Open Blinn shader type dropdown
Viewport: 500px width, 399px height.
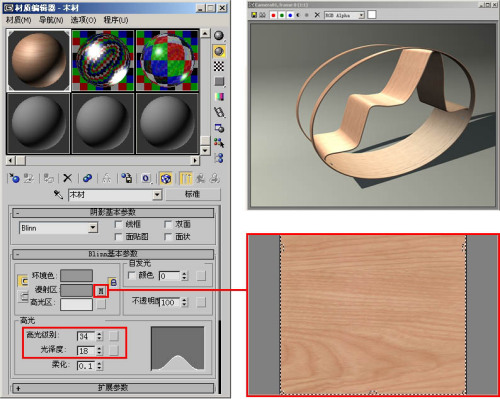pyautogui.click(x=93, y=228)
